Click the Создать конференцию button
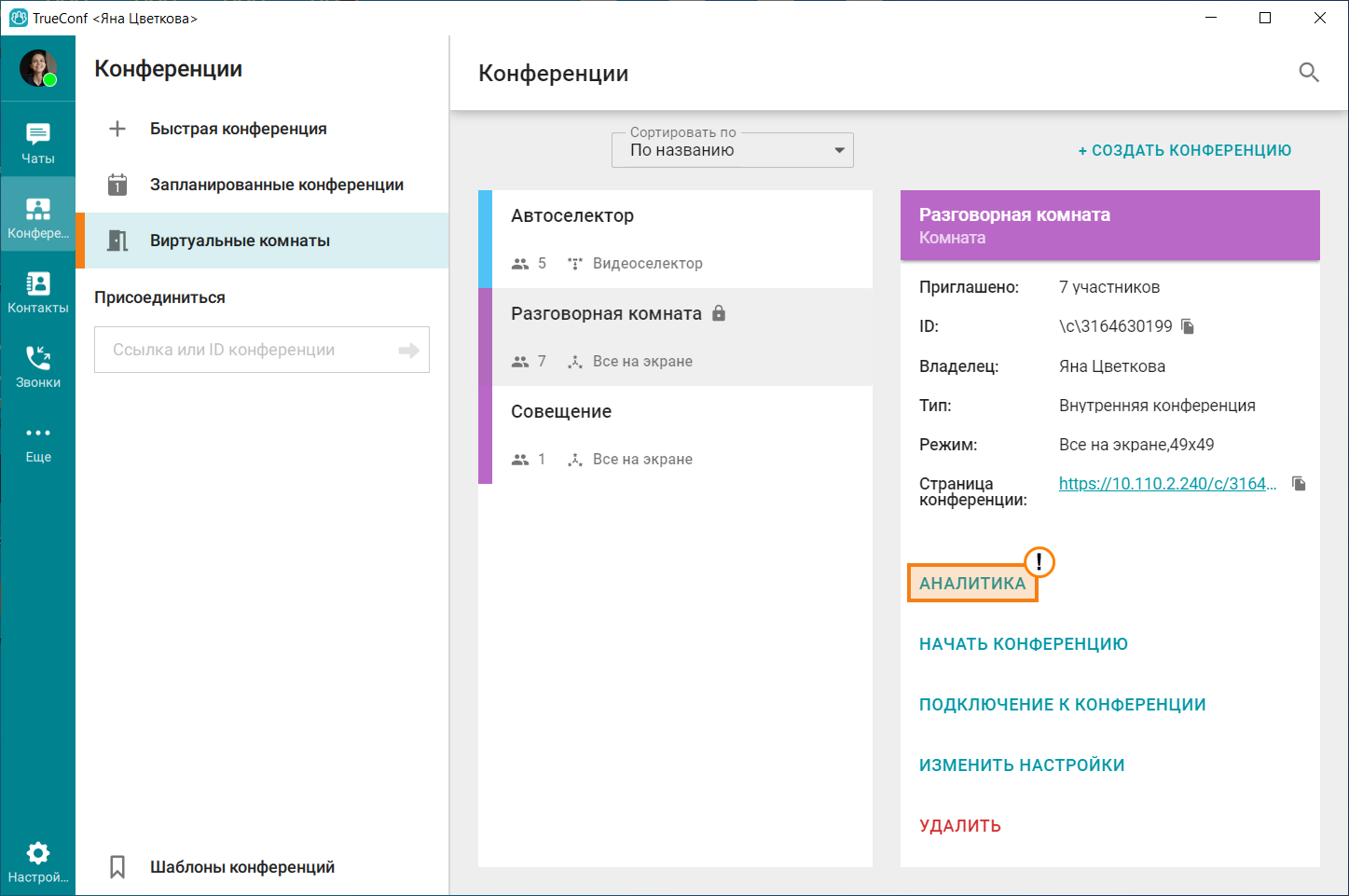 click(1184, 150)
